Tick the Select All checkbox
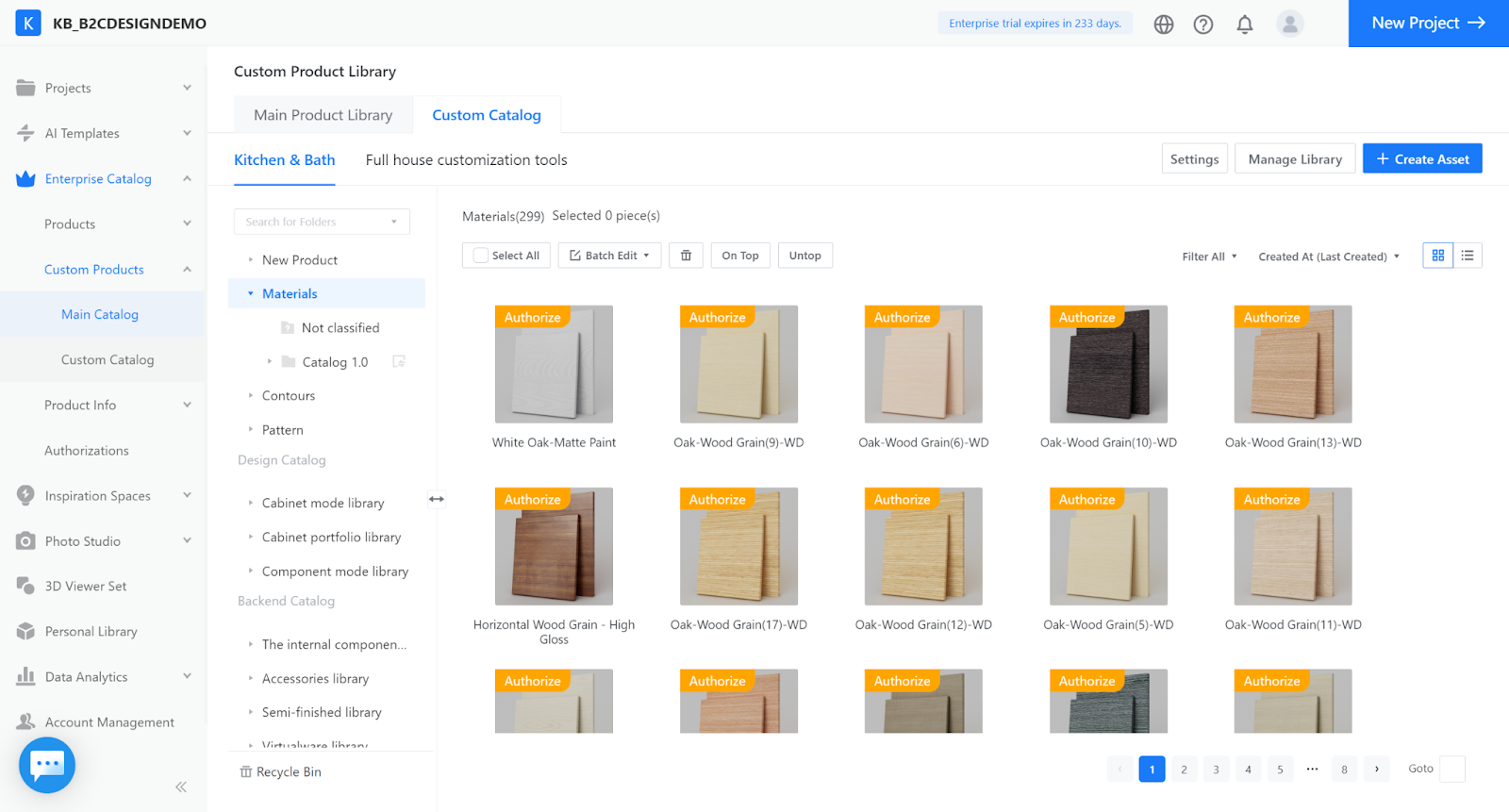The image size is (1509, 812). pos(481,256)
